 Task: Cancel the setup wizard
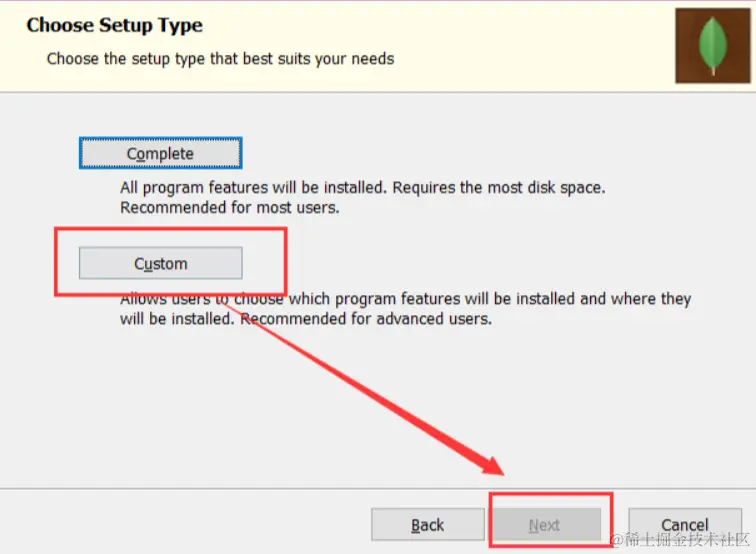coord(684,525)
